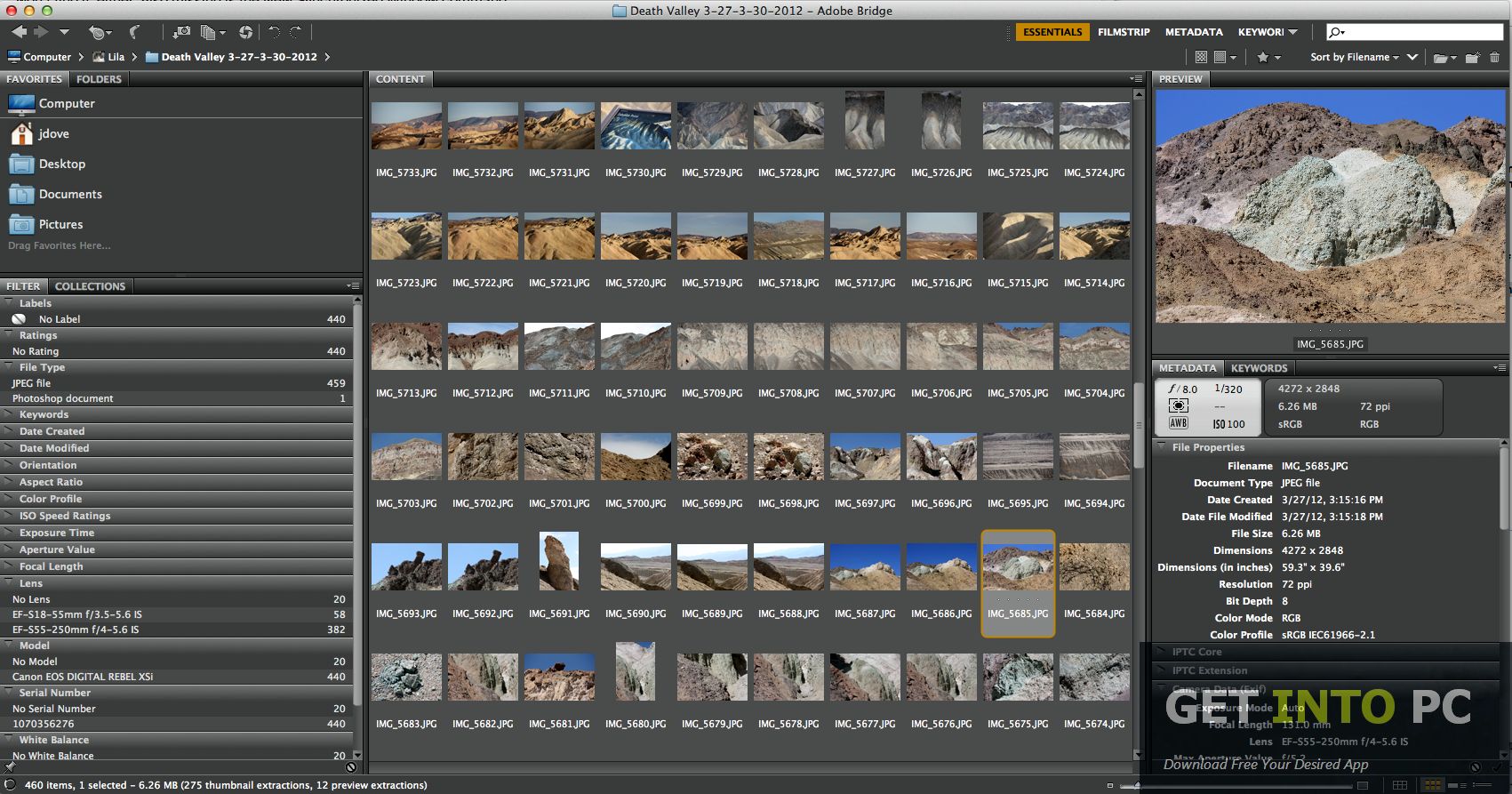Click the keep-filter pin icon

(x=10, y=766)
